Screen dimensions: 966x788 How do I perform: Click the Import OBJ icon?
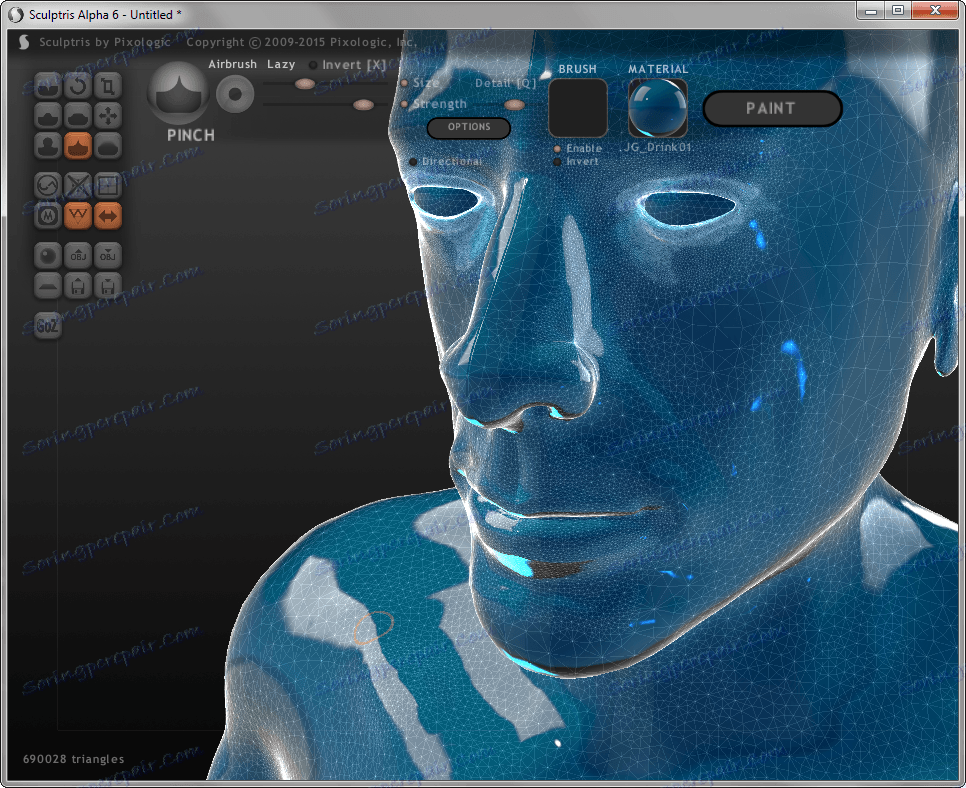pos(78,256)
